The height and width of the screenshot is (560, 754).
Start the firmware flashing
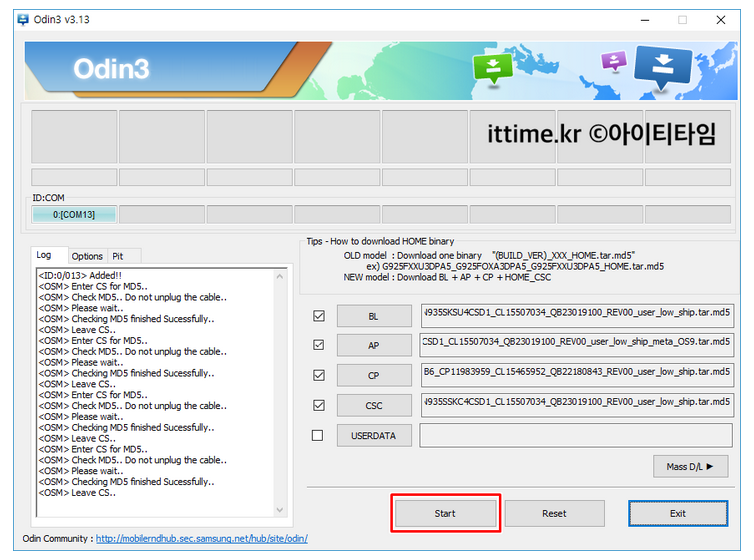[445, 513]
